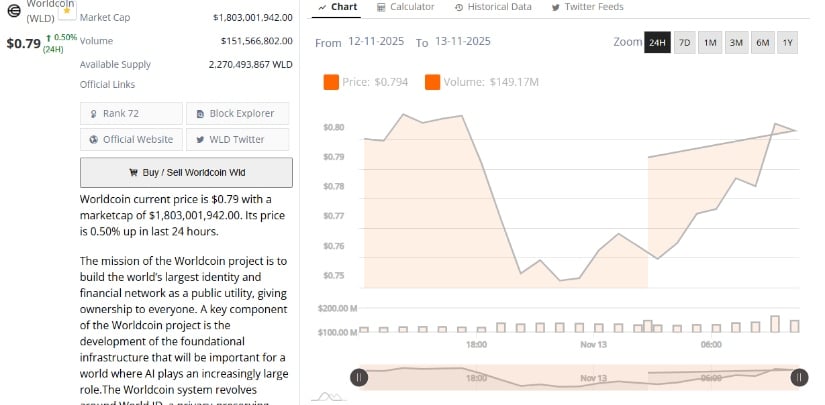Screen dimensions: 825x405
Task: Switch to Historical Data tab
Action: pos(493,7)
